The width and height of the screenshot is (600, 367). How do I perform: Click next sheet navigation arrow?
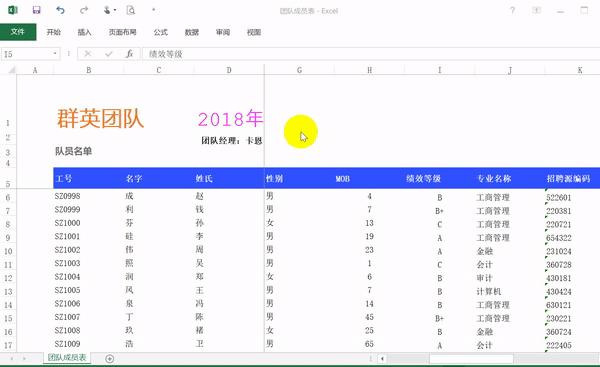24,359
